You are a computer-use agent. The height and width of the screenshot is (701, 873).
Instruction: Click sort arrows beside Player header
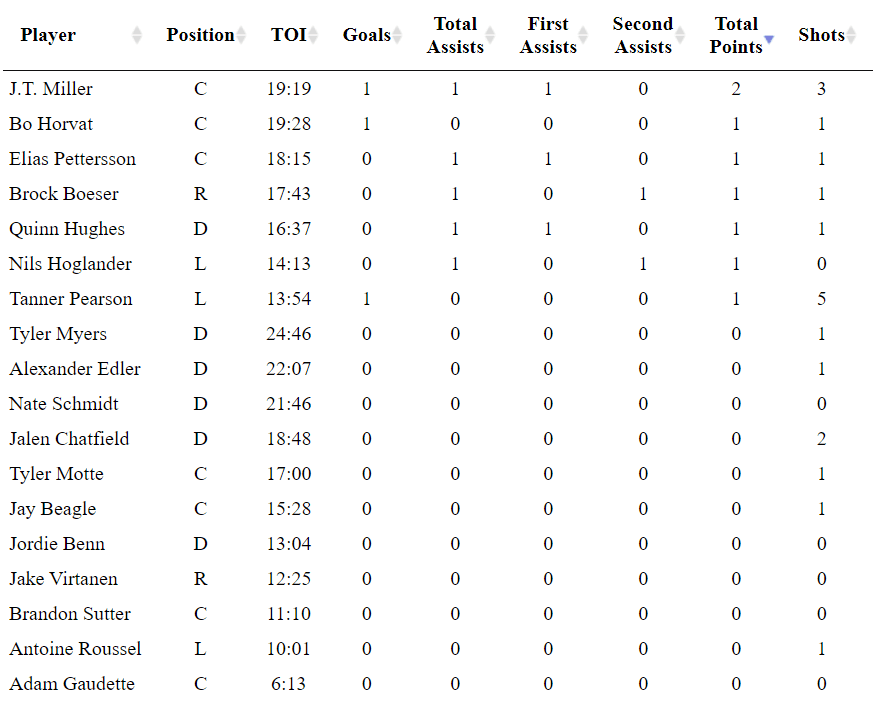137,36
